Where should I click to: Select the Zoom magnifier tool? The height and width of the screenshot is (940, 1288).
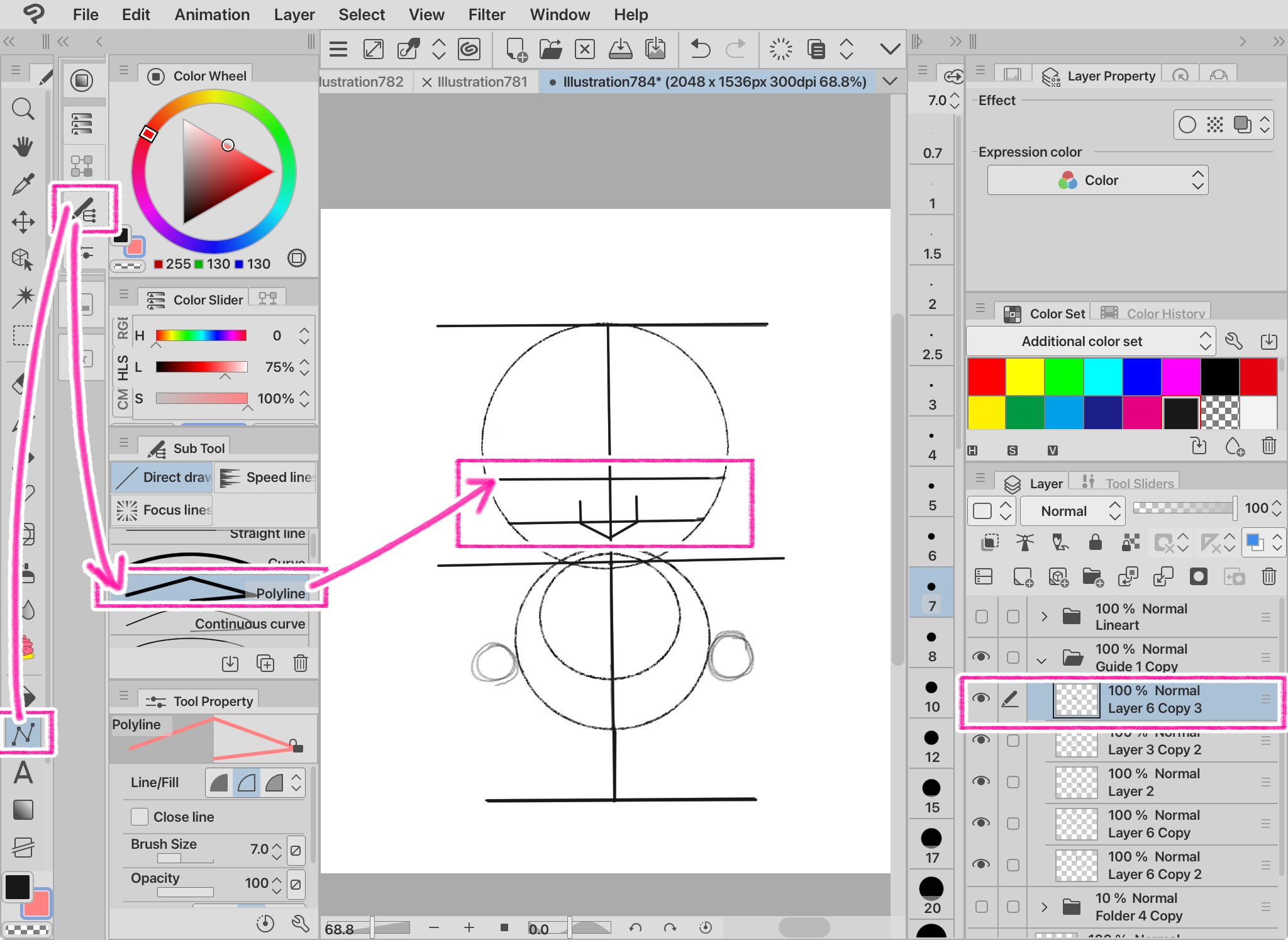[23, 109]
